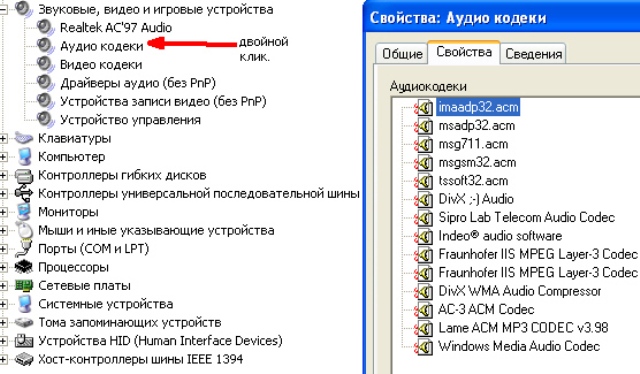Image resolution: width=640 pixels, height=374 pixels.
Task: Click the speaker icon beside Аудио кодеки
Action: pos(45,46)
